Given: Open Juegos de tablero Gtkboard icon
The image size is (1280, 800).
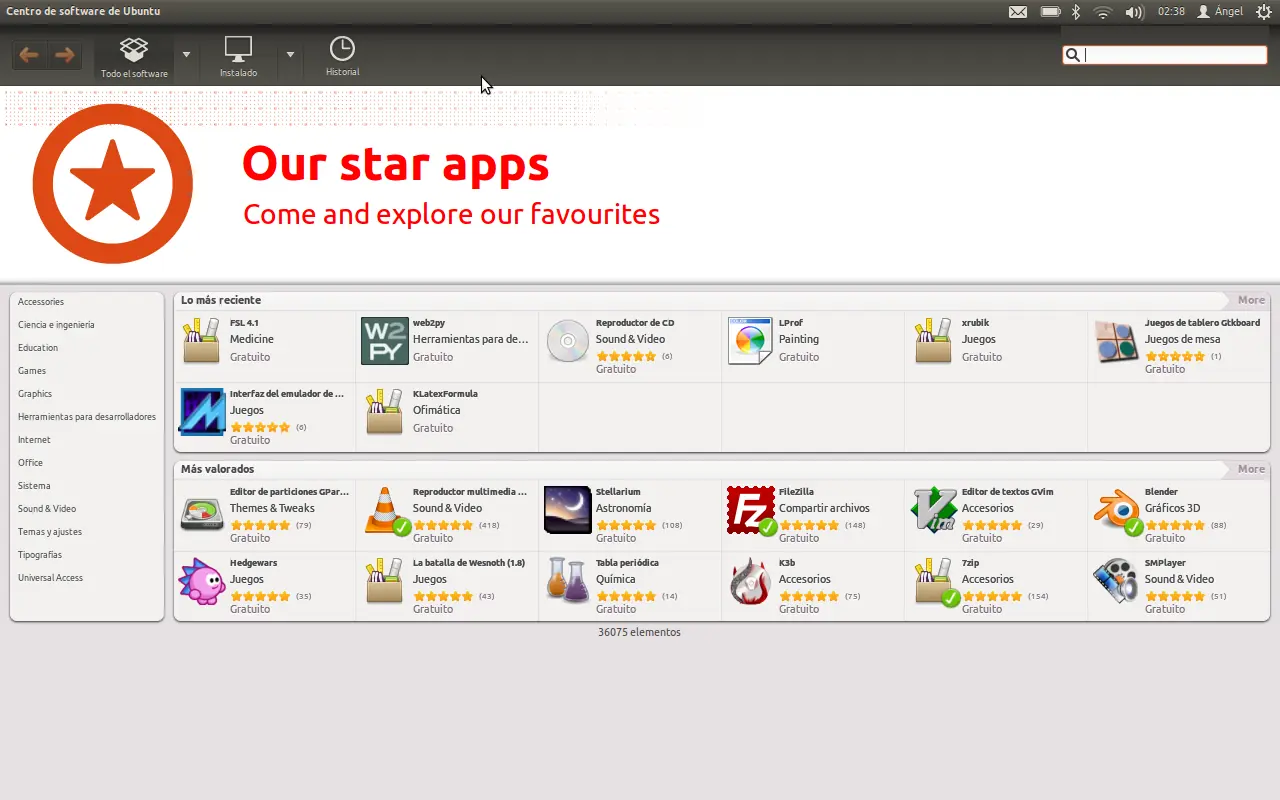Looking at the screenshot, I should coord(1116,341).
